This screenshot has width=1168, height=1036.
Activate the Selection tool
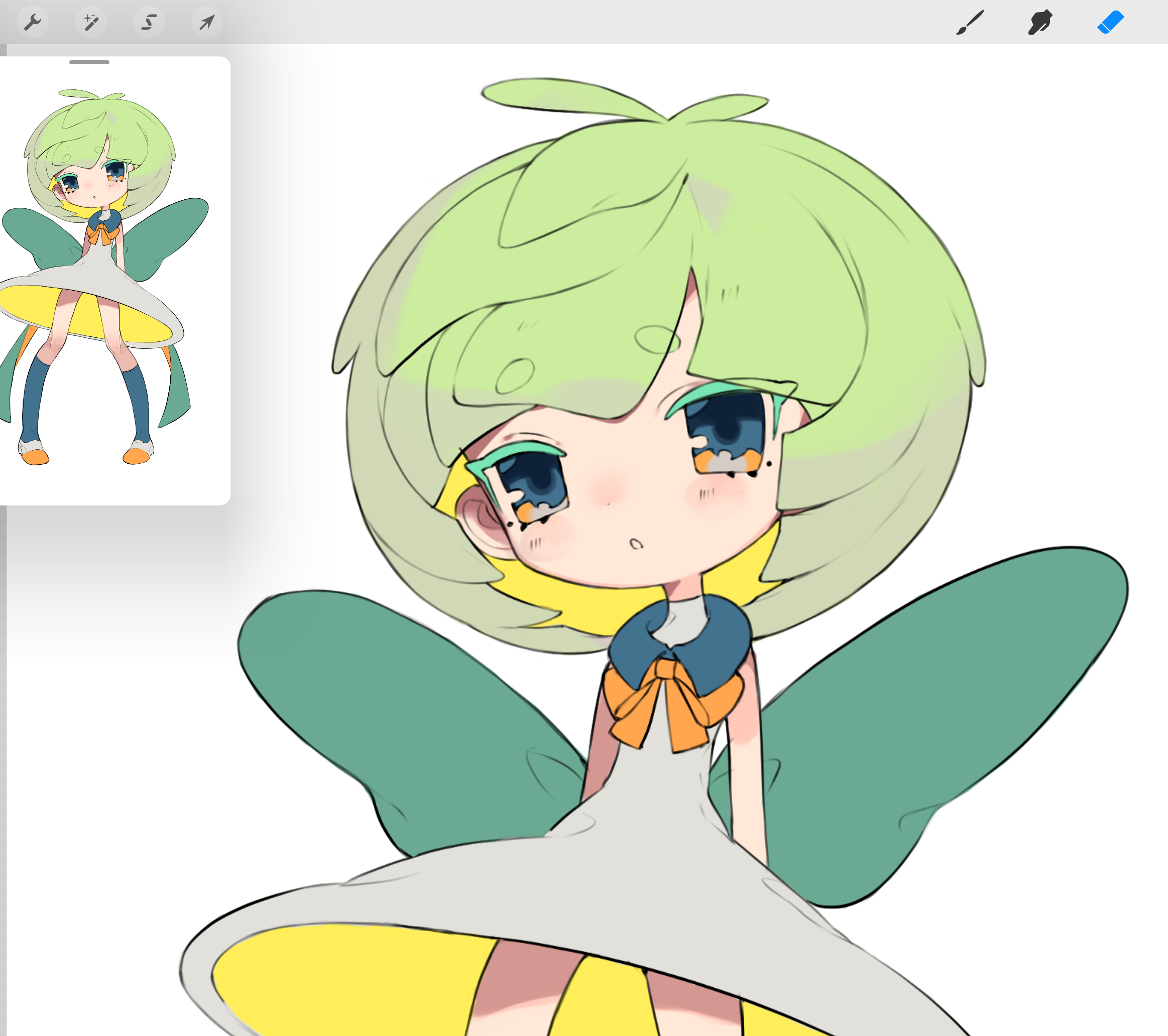point(149,22)
